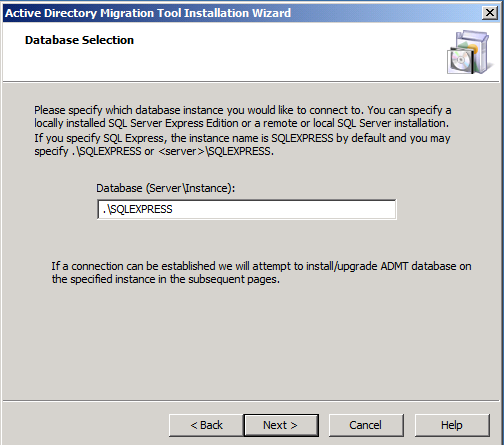Click the 'If a connection can be established' note
504x445 pixels.
(x=262, y=273)
